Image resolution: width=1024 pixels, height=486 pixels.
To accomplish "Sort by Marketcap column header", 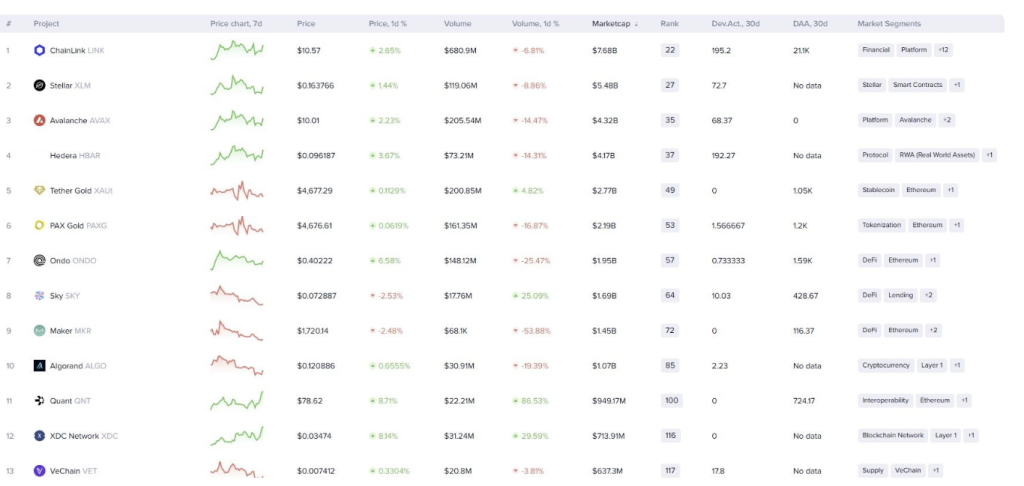I will 614,24.
